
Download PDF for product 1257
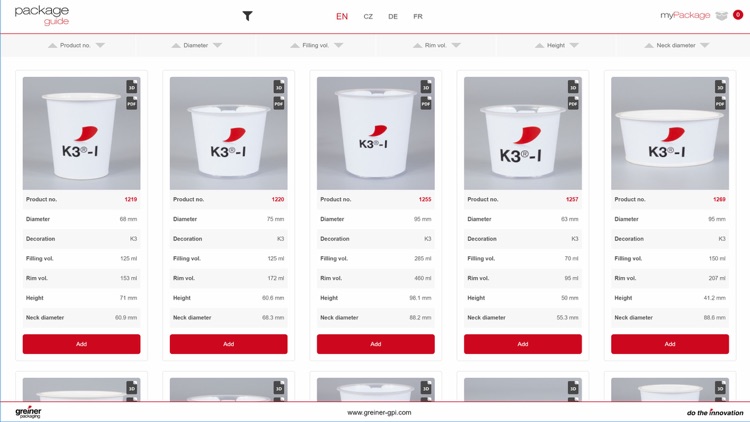pos(573,103)
